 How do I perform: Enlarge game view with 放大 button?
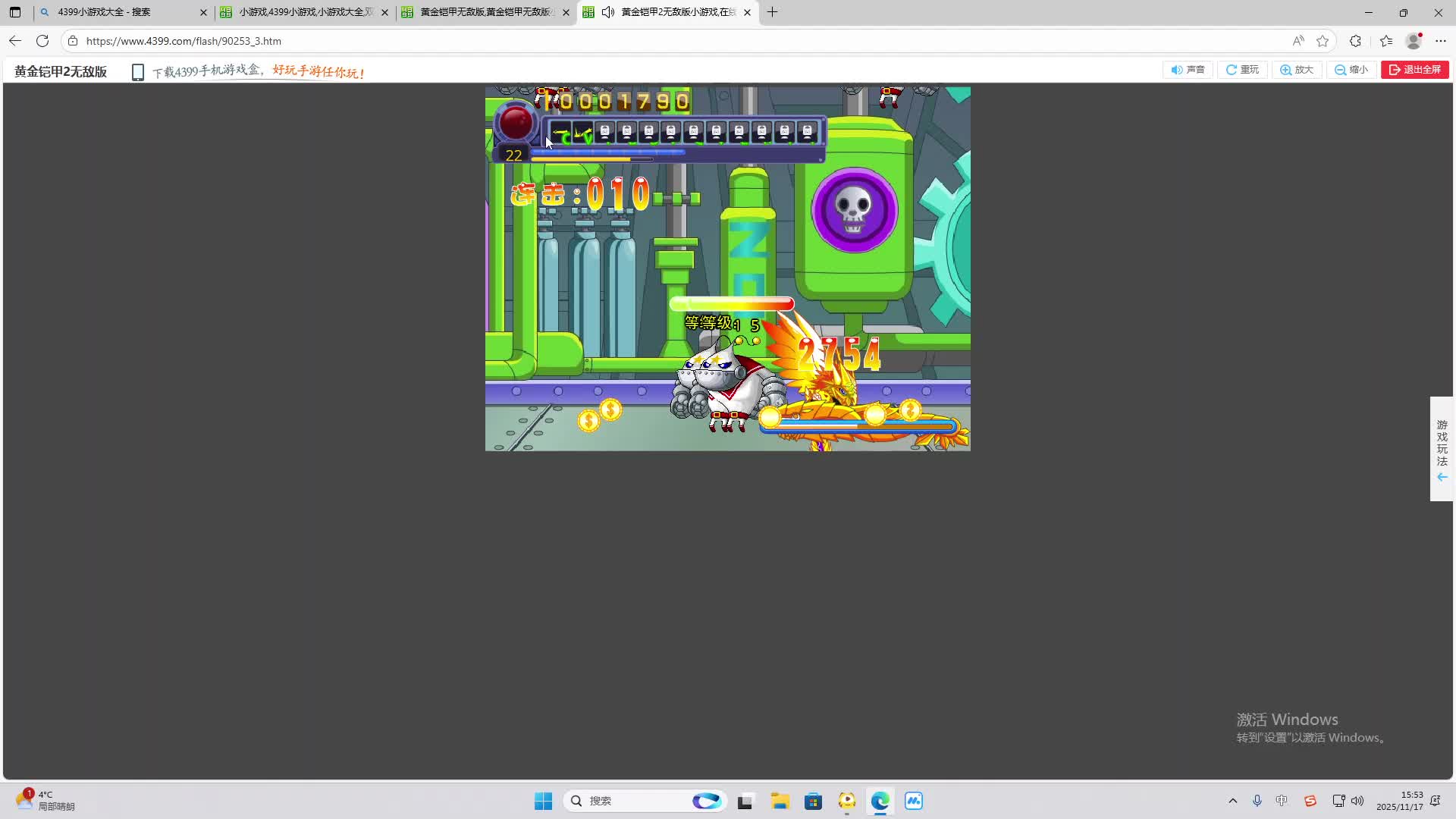pyautogui.click(x=1297, y=70)
